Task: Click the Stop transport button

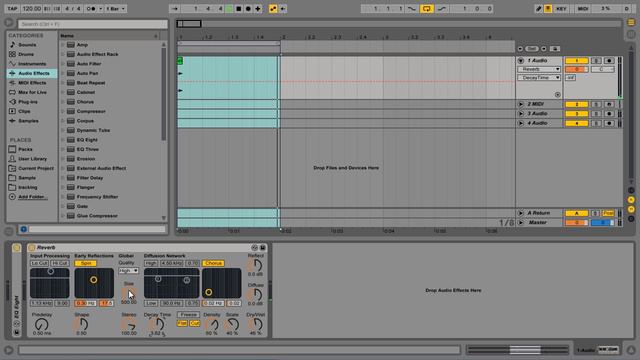Action: tap(239, 9)
